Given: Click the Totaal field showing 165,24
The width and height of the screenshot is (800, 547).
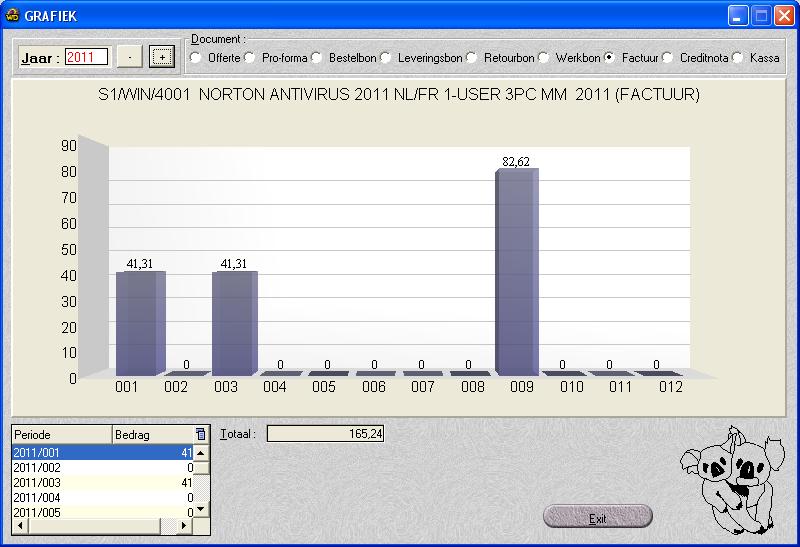Looking at the screenshot, I should click(326, 434).
